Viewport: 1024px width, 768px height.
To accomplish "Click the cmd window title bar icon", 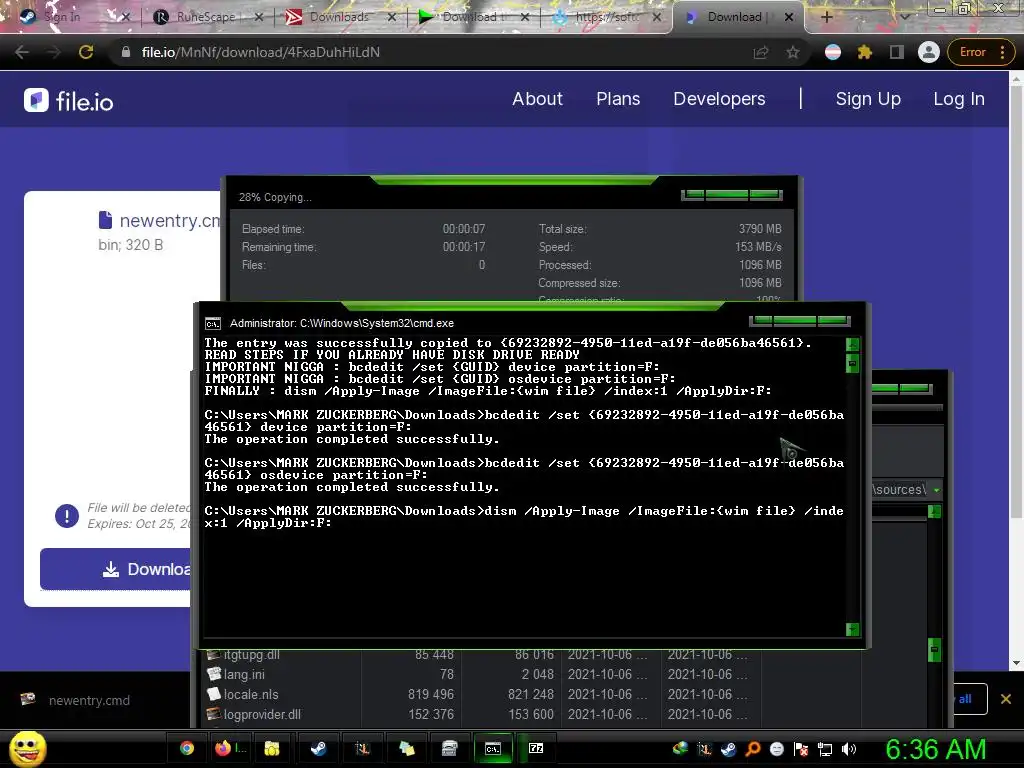I will (x=213, y=323).
